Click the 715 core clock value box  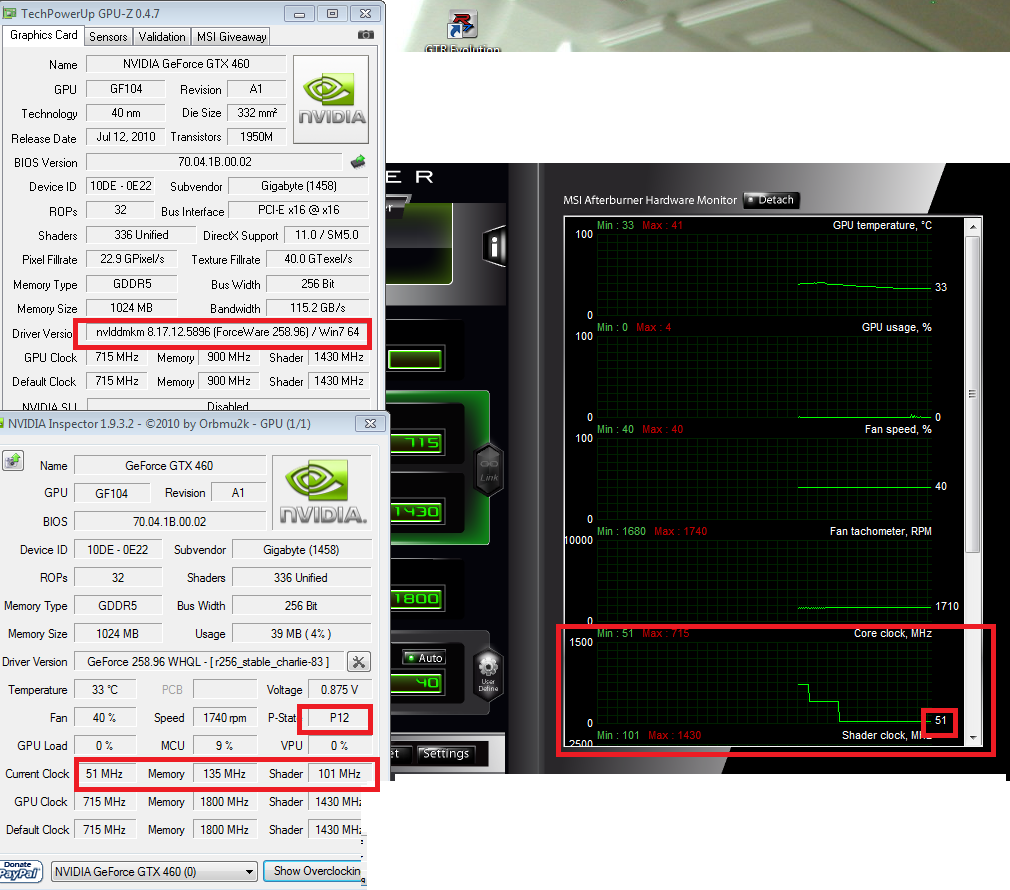pyautogui.click(x=416, y=442)
